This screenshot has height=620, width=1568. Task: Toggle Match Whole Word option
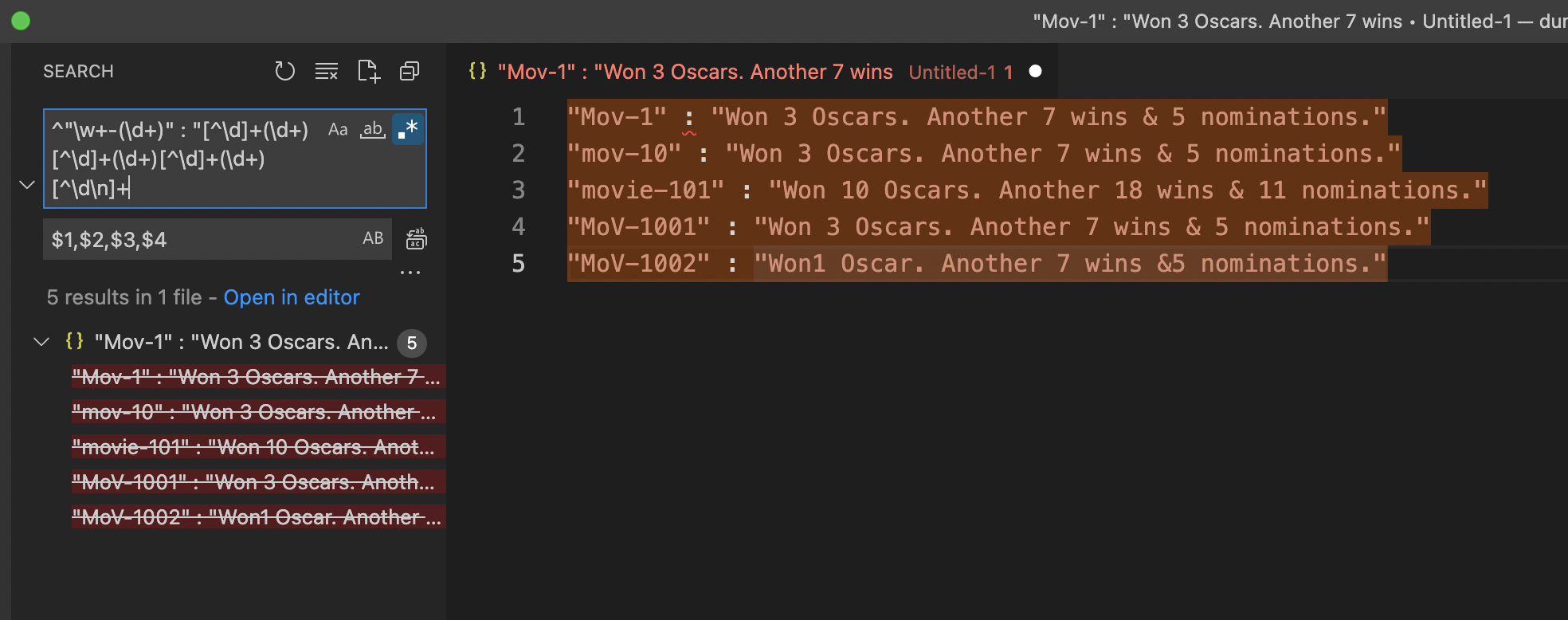coord(373,129)
